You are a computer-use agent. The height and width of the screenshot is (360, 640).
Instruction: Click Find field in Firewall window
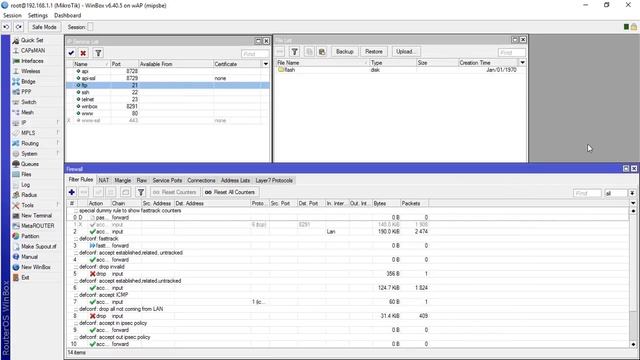[587, 193]
